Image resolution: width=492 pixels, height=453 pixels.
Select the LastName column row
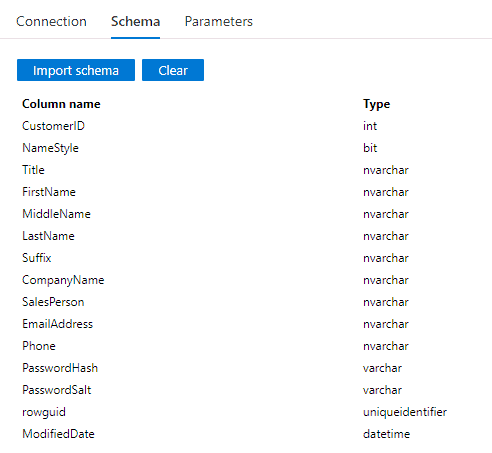pos(246,236)
